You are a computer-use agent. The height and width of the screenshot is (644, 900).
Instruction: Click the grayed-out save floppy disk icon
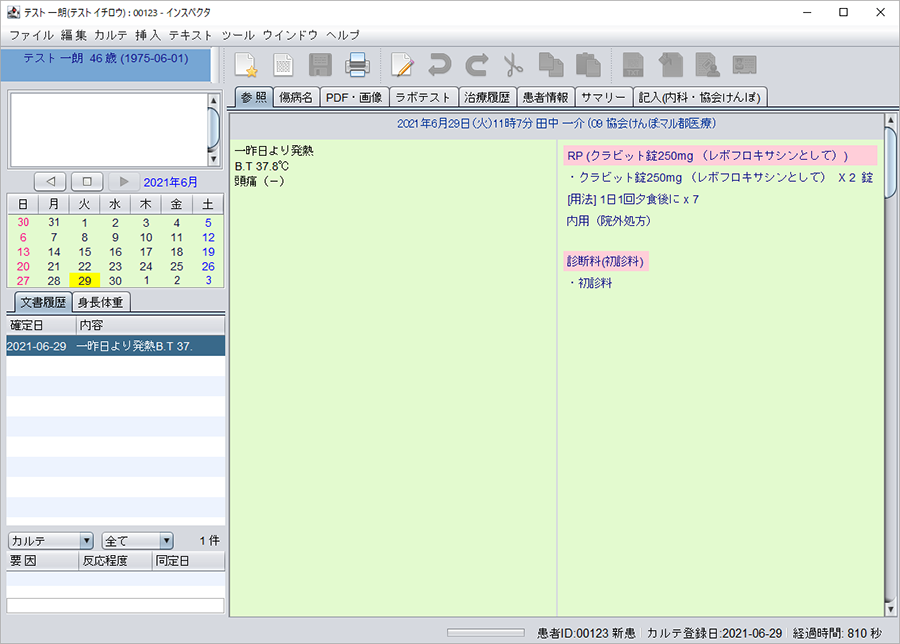coord(320,66)
